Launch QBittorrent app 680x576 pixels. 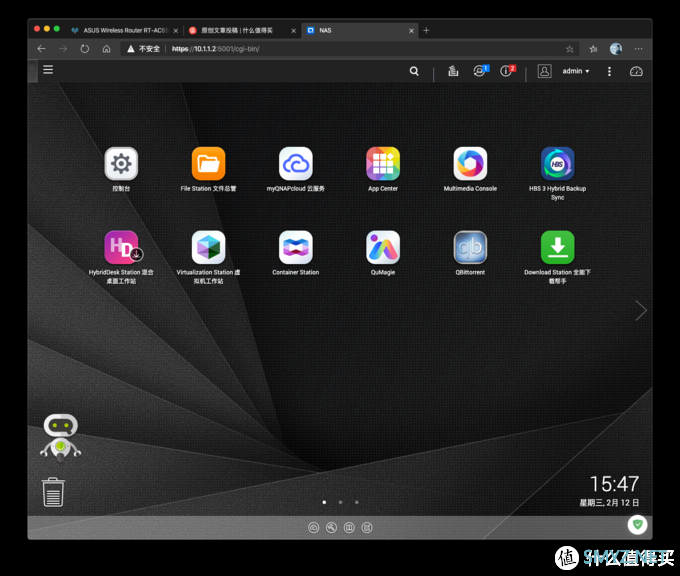click(x=470, y=248)
